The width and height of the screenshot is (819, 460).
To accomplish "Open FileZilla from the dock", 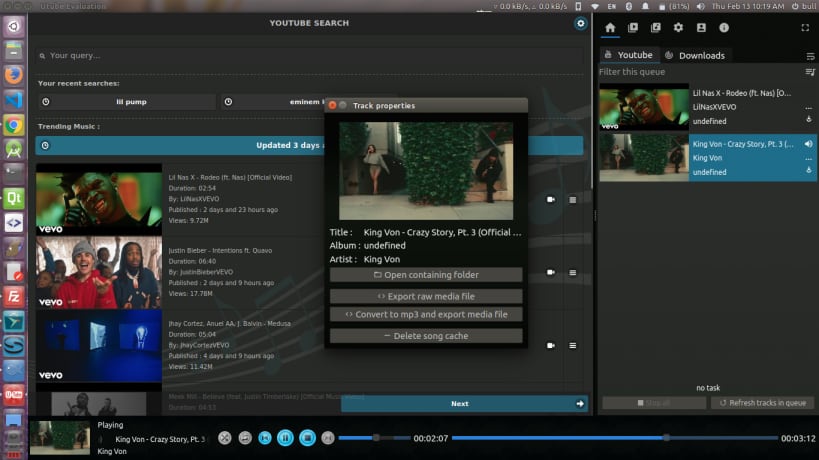I will coord(14,297).
